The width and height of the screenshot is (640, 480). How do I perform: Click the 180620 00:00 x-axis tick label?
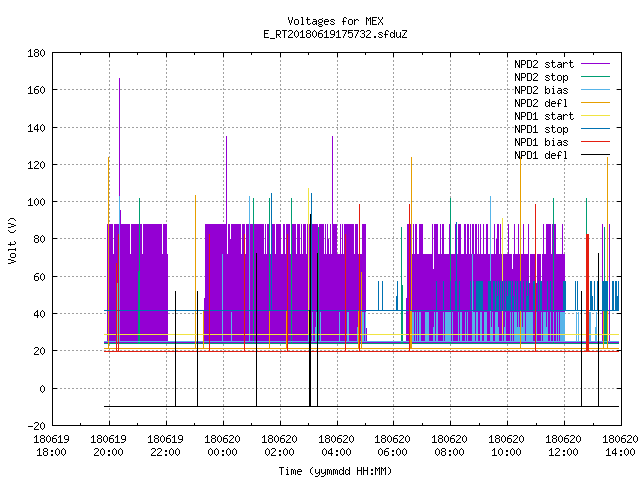222,446
